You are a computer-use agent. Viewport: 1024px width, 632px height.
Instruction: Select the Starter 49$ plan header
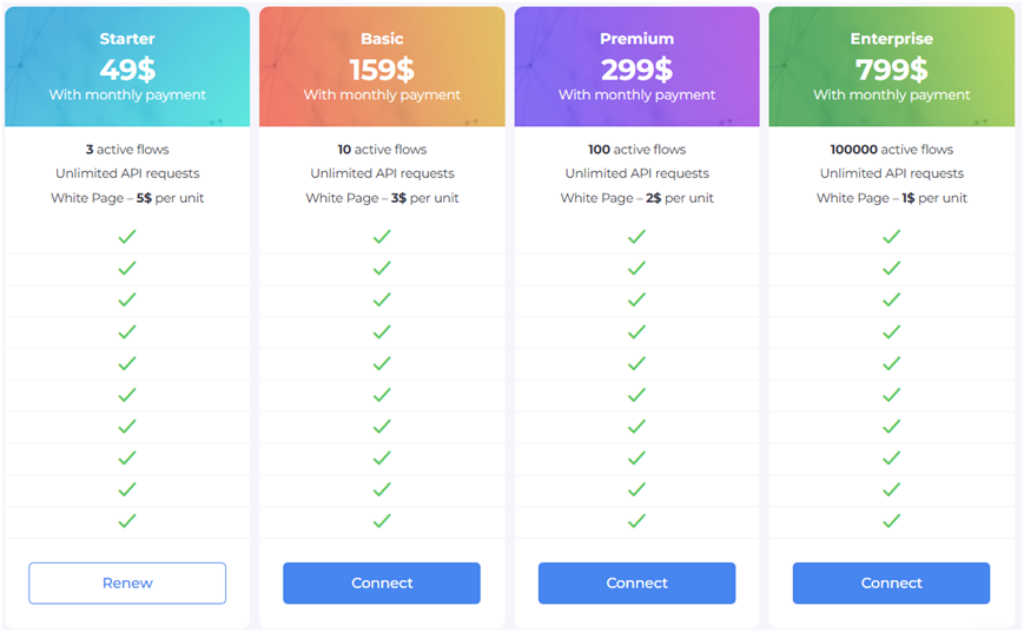[127, 68]
